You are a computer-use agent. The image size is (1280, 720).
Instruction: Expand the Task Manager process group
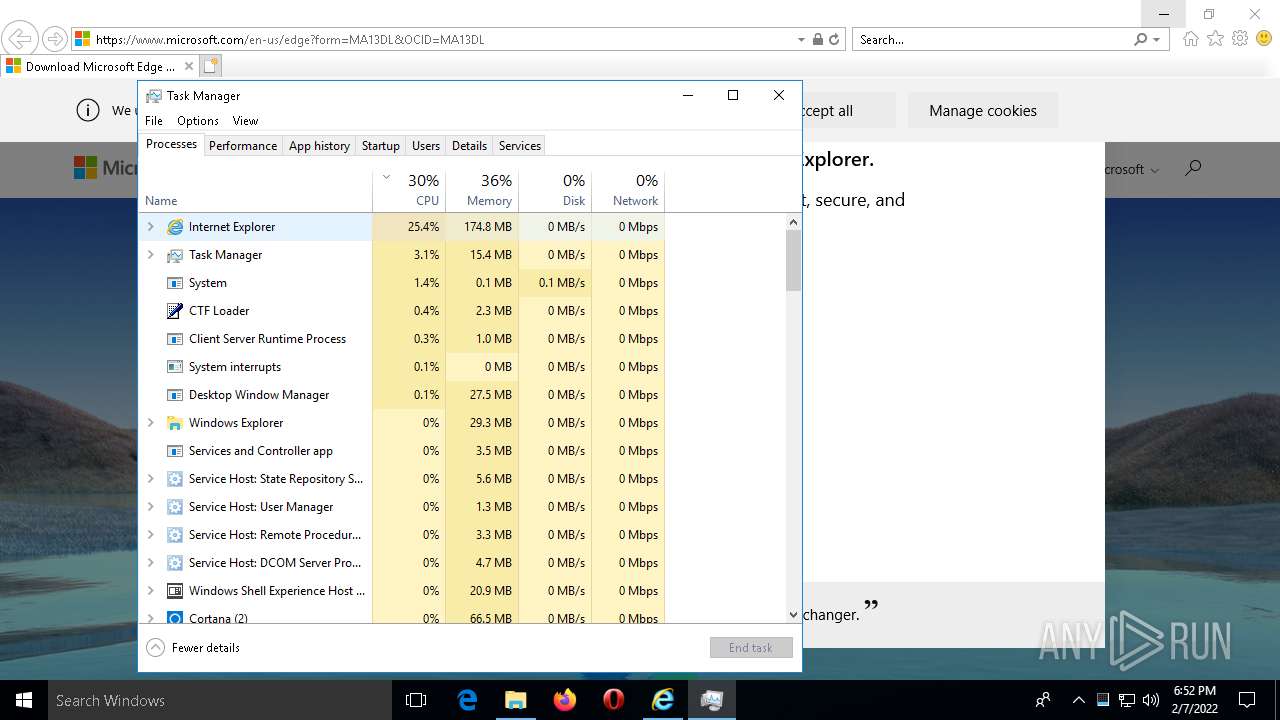click(151, 255)
